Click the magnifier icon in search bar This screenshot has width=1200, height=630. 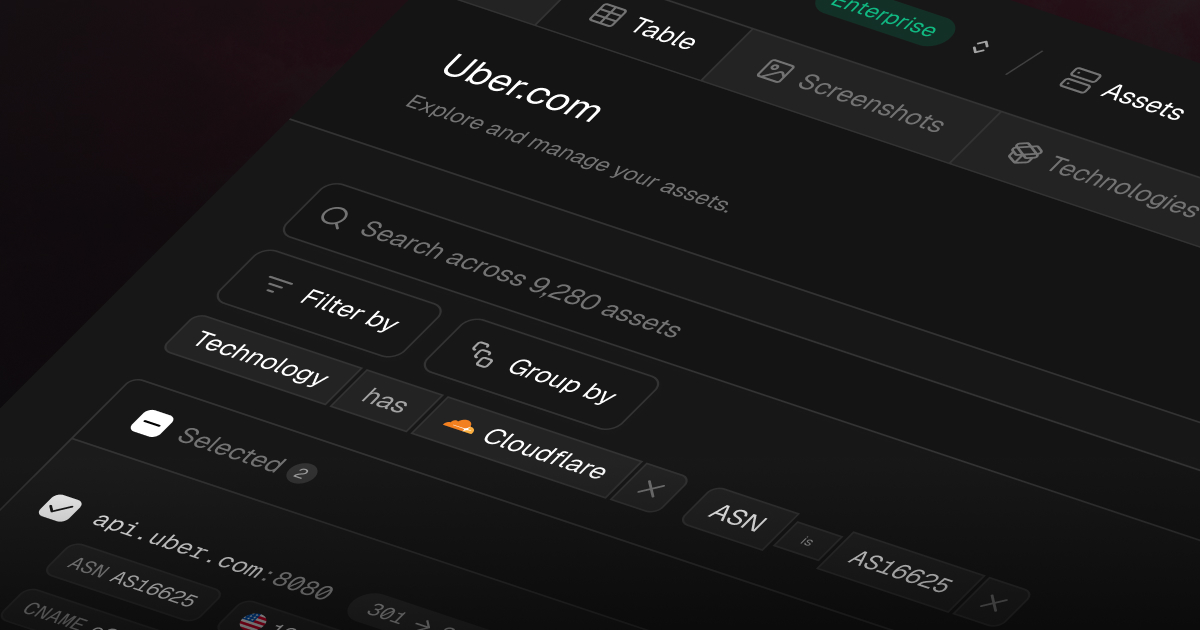[x=334, y=218]
